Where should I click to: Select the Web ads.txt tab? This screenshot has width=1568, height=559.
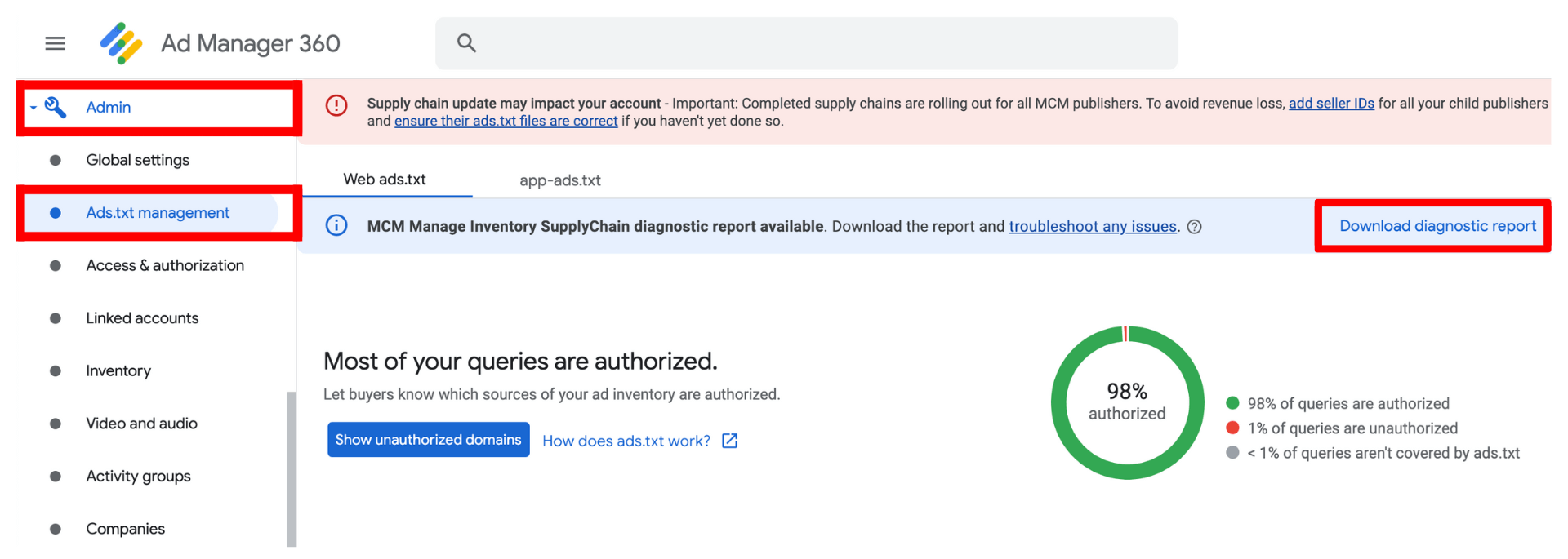[385, 180]
